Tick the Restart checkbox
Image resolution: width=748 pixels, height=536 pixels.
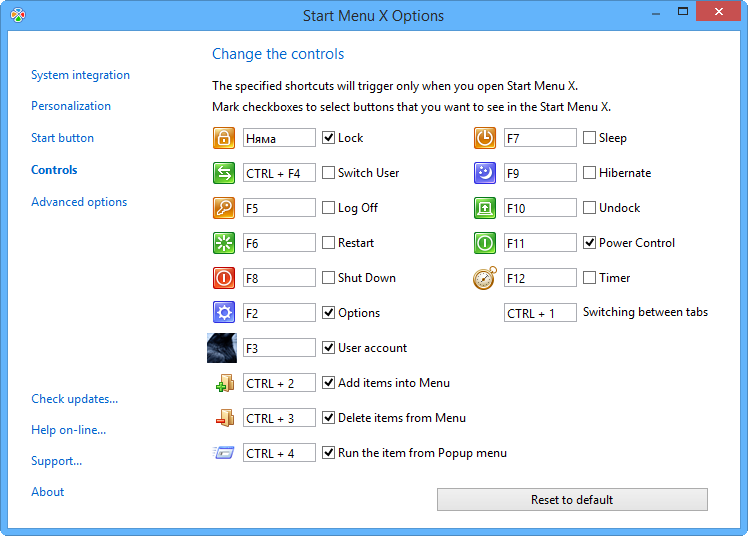click(328, 243)
